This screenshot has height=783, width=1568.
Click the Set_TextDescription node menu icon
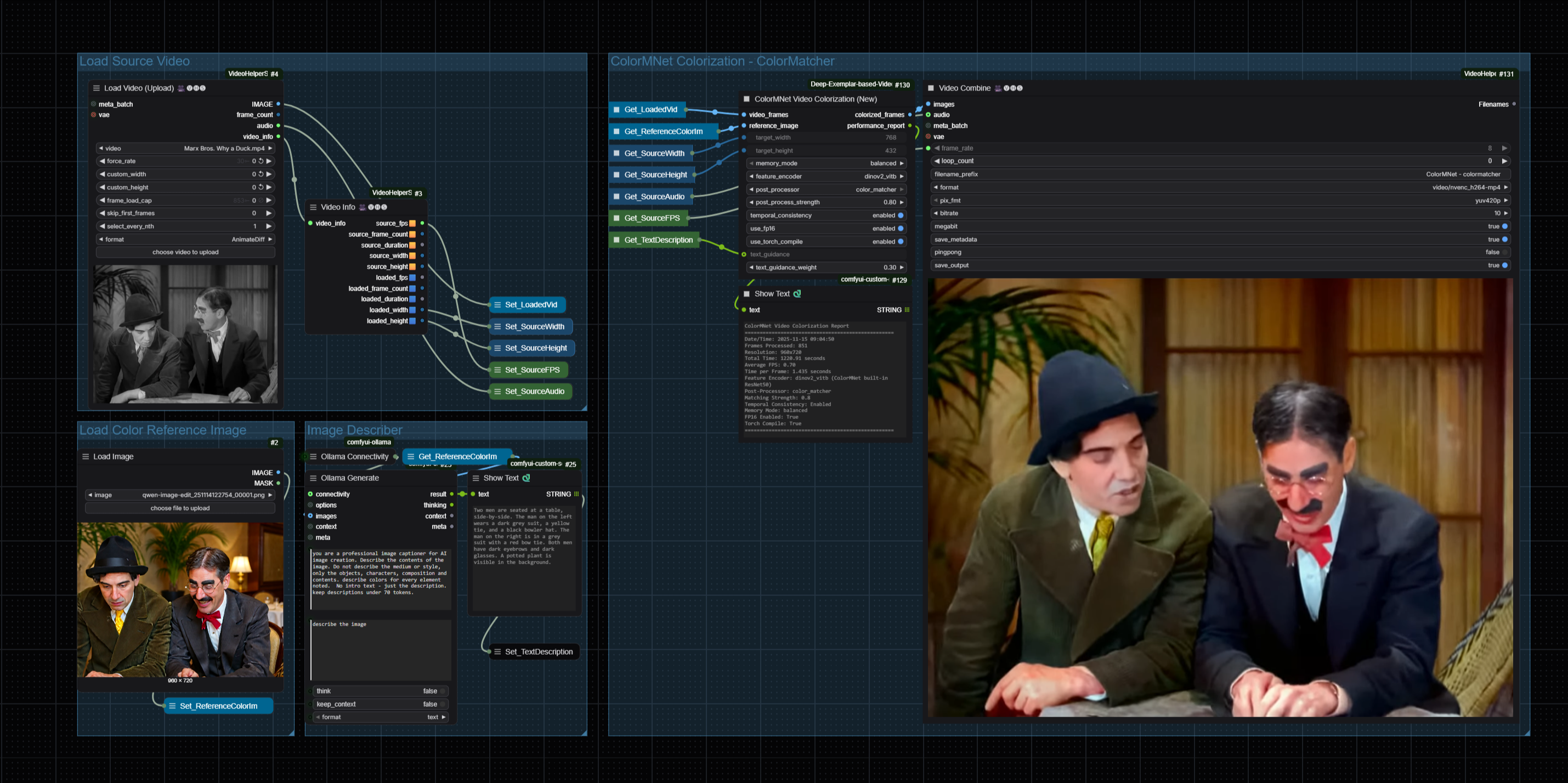click(x=497, y=651)
